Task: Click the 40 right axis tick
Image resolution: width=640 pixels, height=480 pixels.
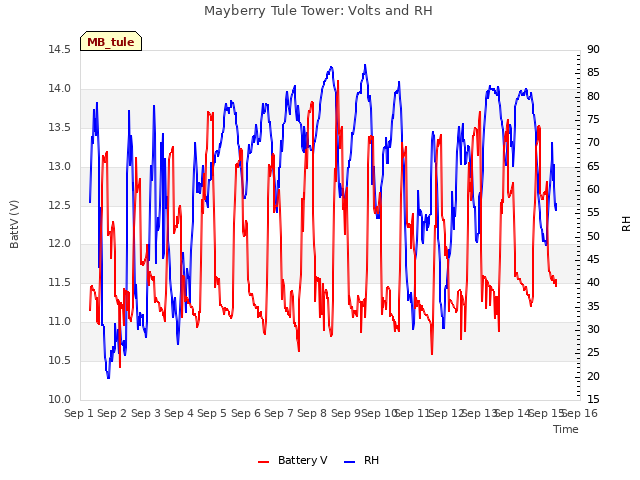Action: (593, 282)
